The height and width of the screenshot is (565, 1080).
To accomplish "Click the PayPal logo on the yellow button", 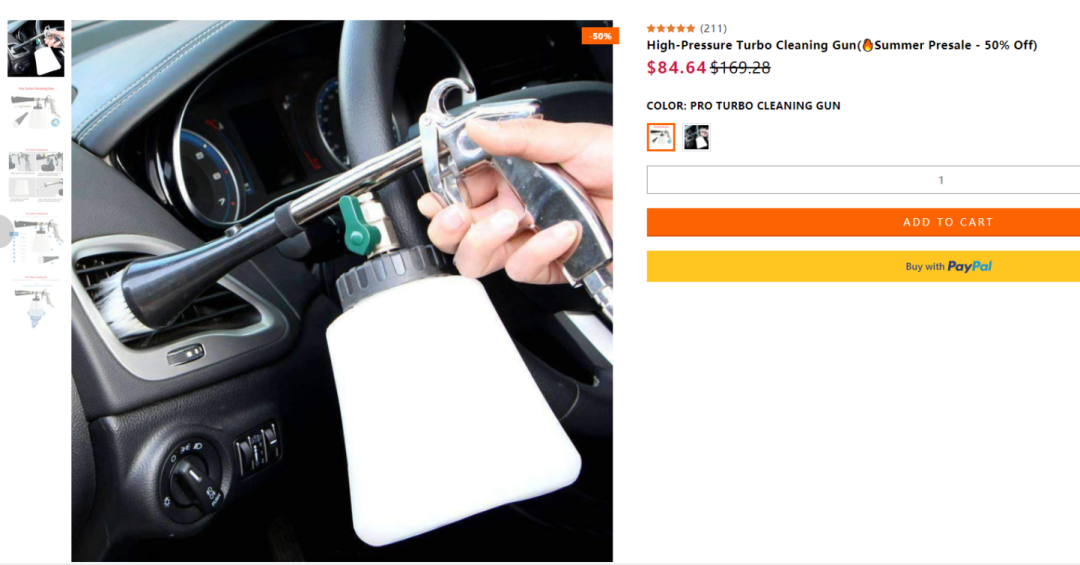I will pos(970,267).
